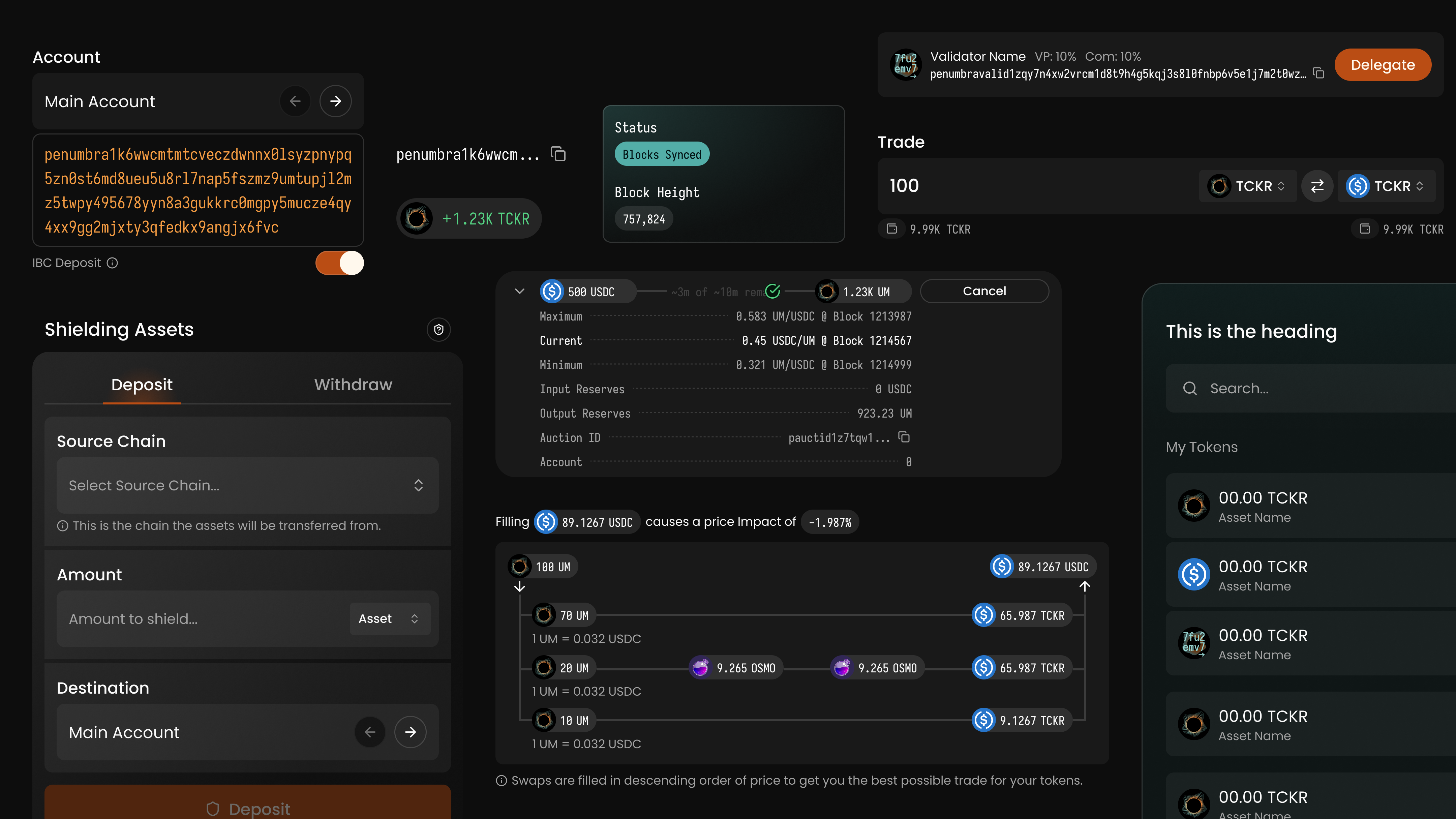Click the shield icon beside Shielding Assets
The width and height of the screenshot is (1456, 819).
click(x=438, y=330)
